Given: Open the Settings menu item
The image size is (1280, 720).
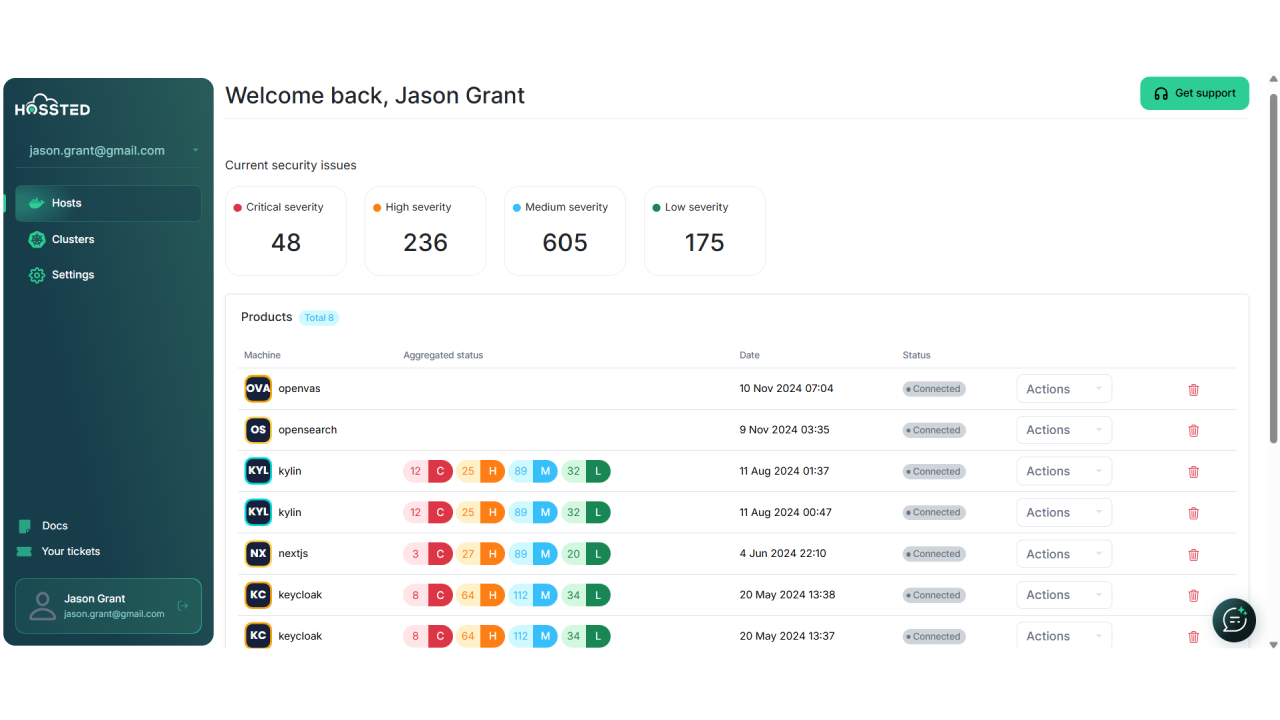Looking at the screenshot, I should point(72,275).
